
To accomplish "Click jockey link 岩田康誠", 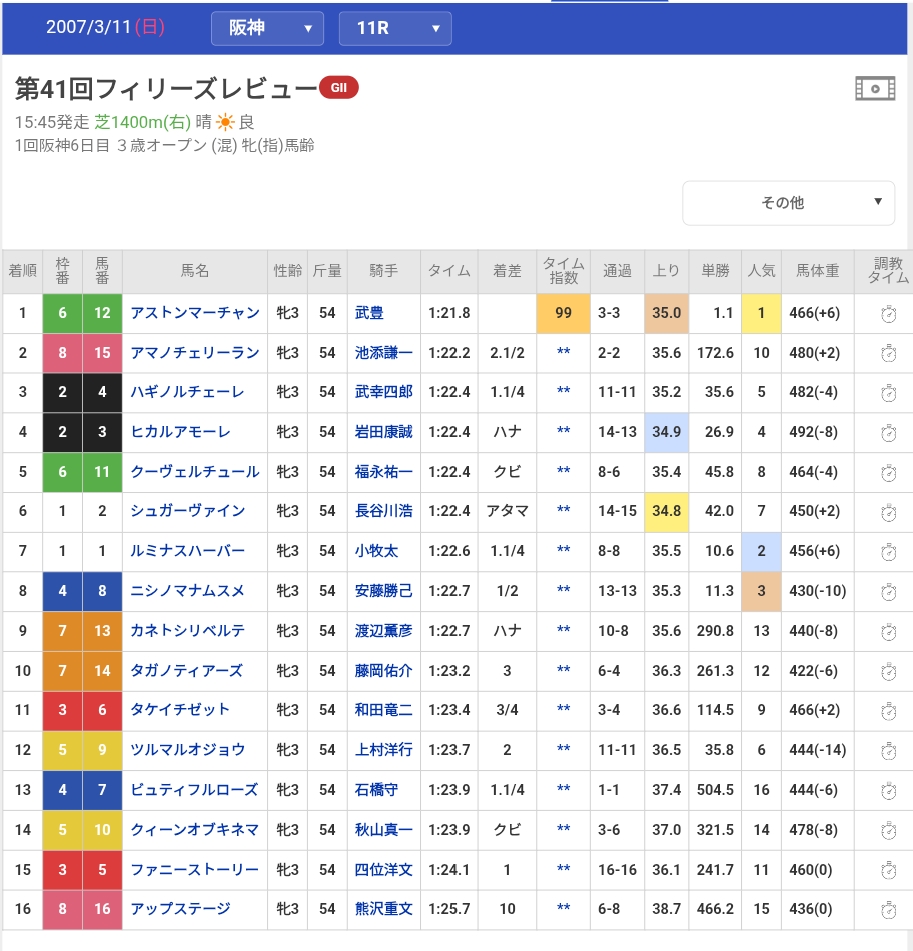I will (383, 432).
